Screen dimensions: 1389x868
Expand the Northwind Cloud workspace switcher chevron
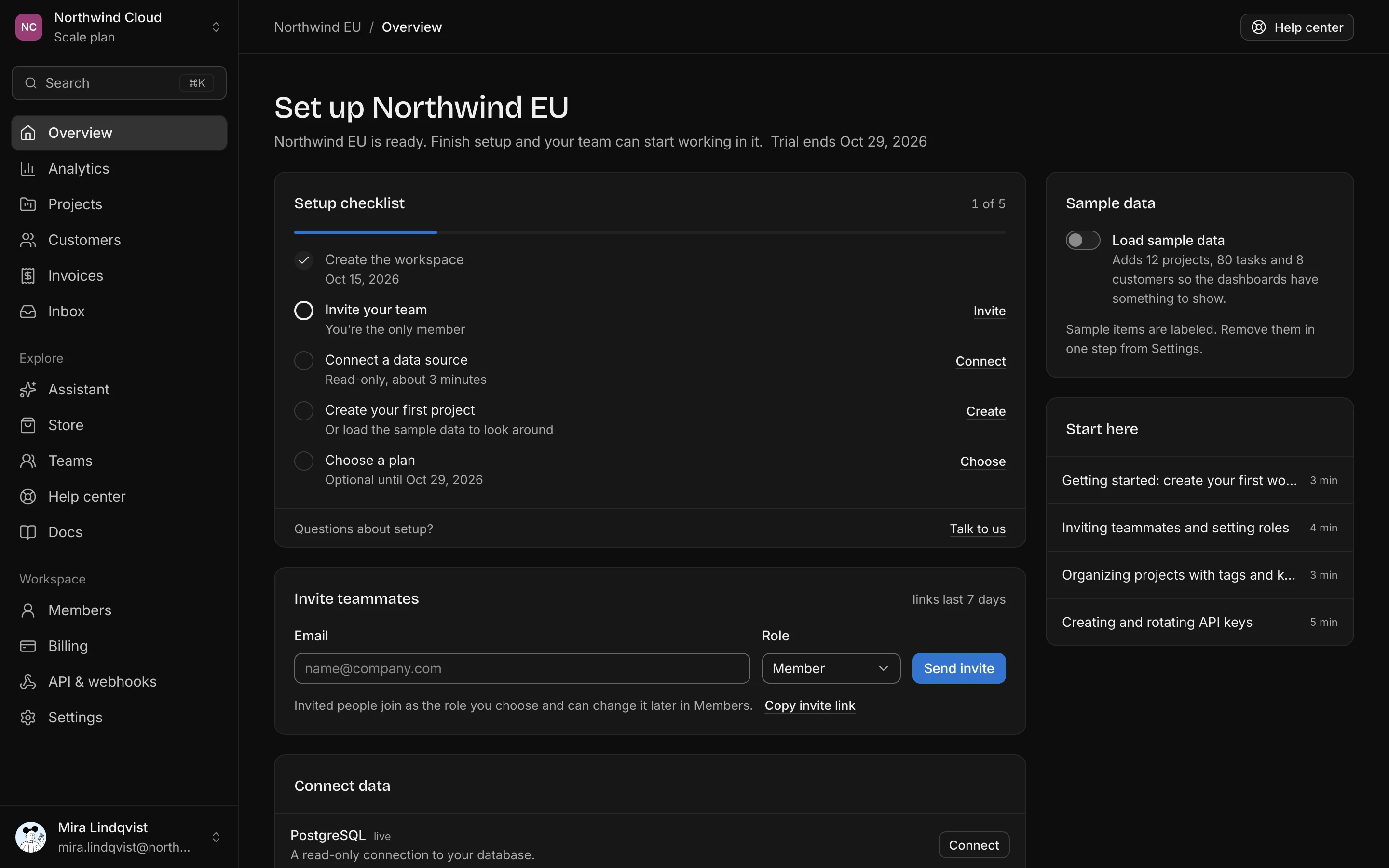coord(217,27)
